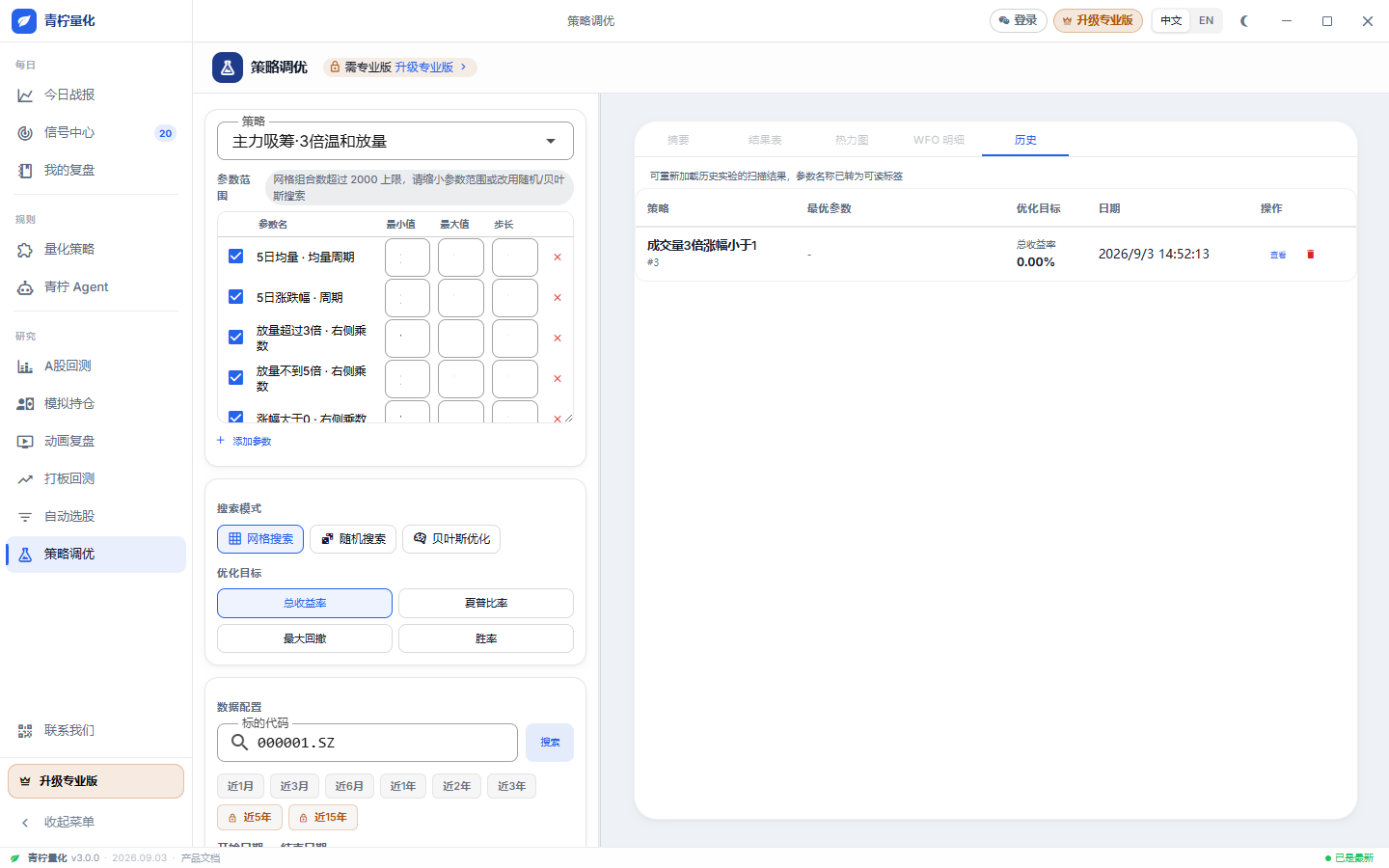Screen dimensions: 1389x868
Task: Open 青柠 Agent
Action: (x=95, y=286)
